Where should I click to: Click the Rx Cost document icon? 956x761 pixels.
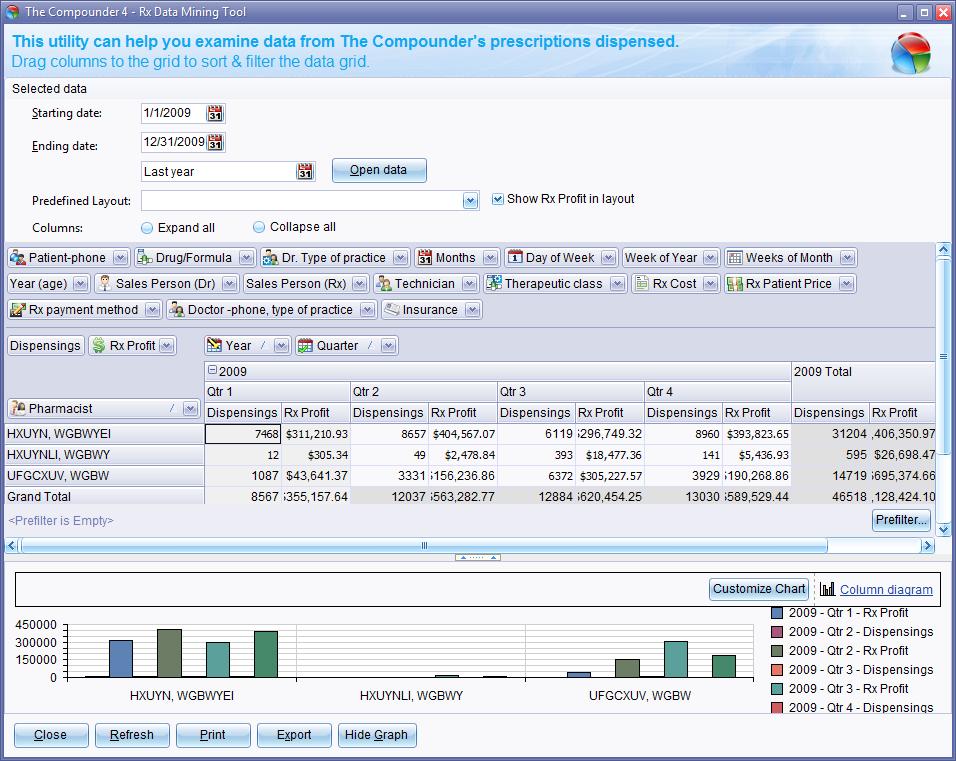click(x=641, y=283)
